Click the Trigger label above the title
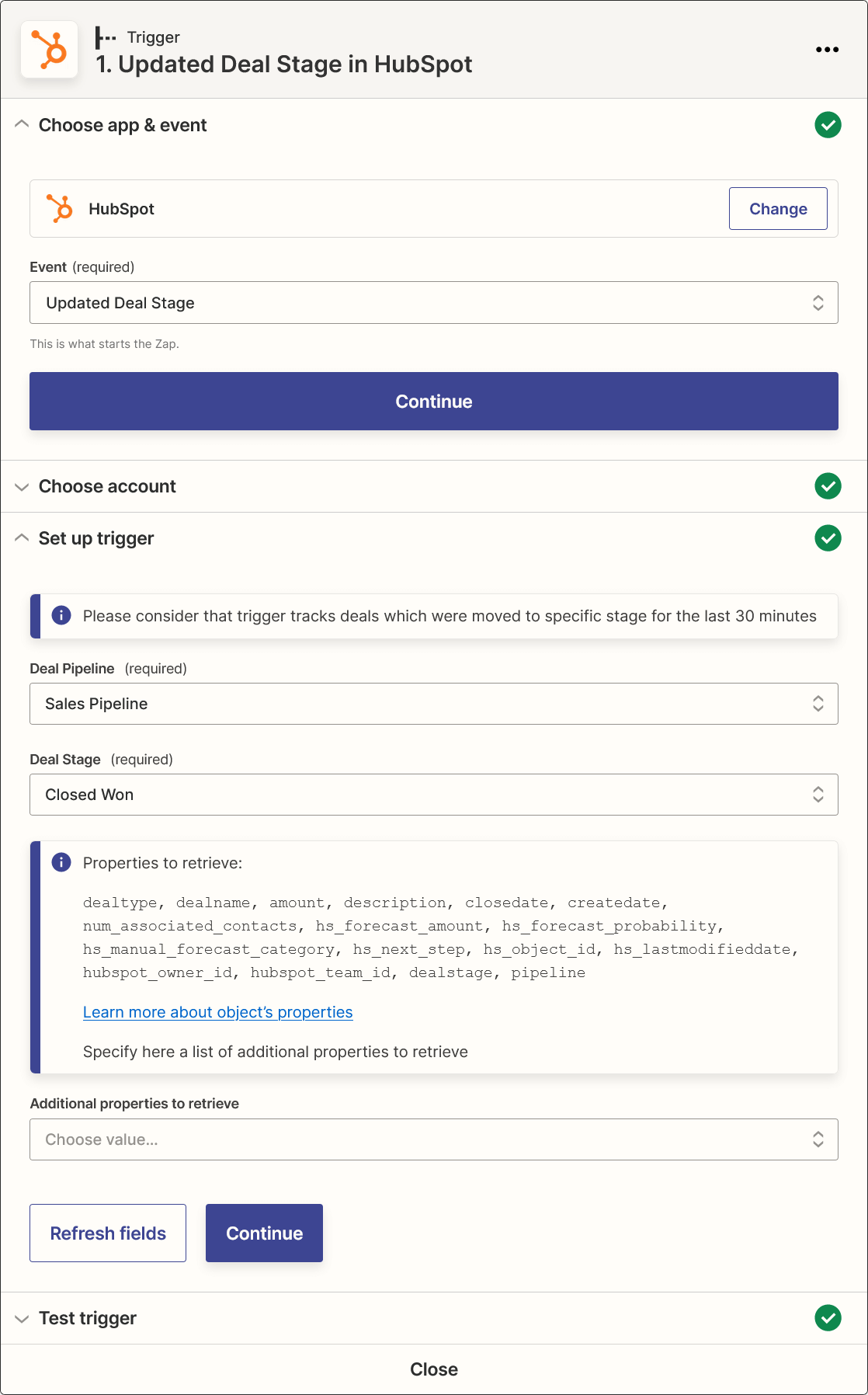Viewport: 868px width, 1395px height. pyautogui.click(x=154, y=37)
